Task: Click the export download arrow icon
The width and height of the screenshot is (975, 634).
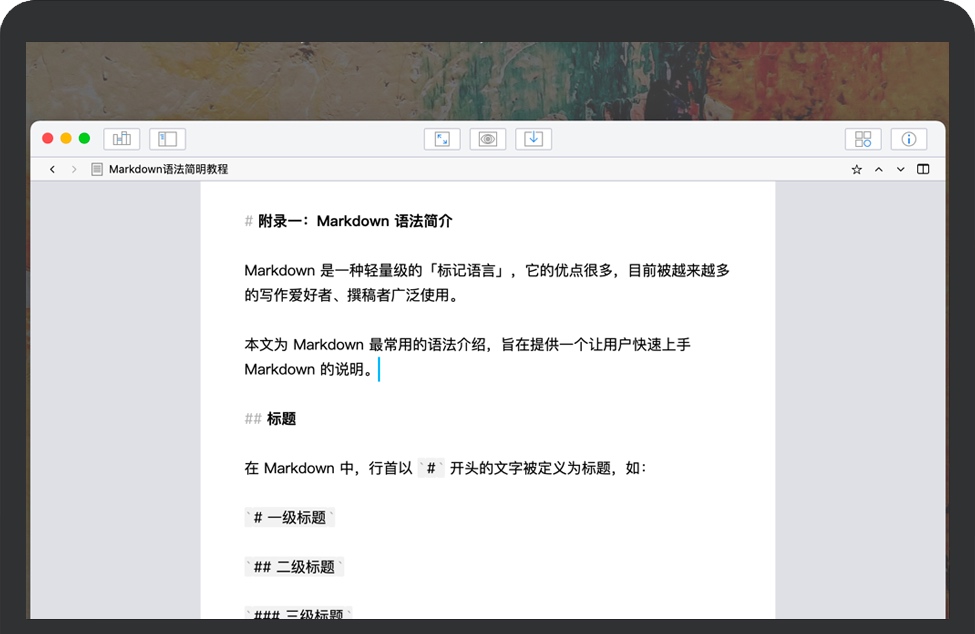Action: (x=534, y=139)
